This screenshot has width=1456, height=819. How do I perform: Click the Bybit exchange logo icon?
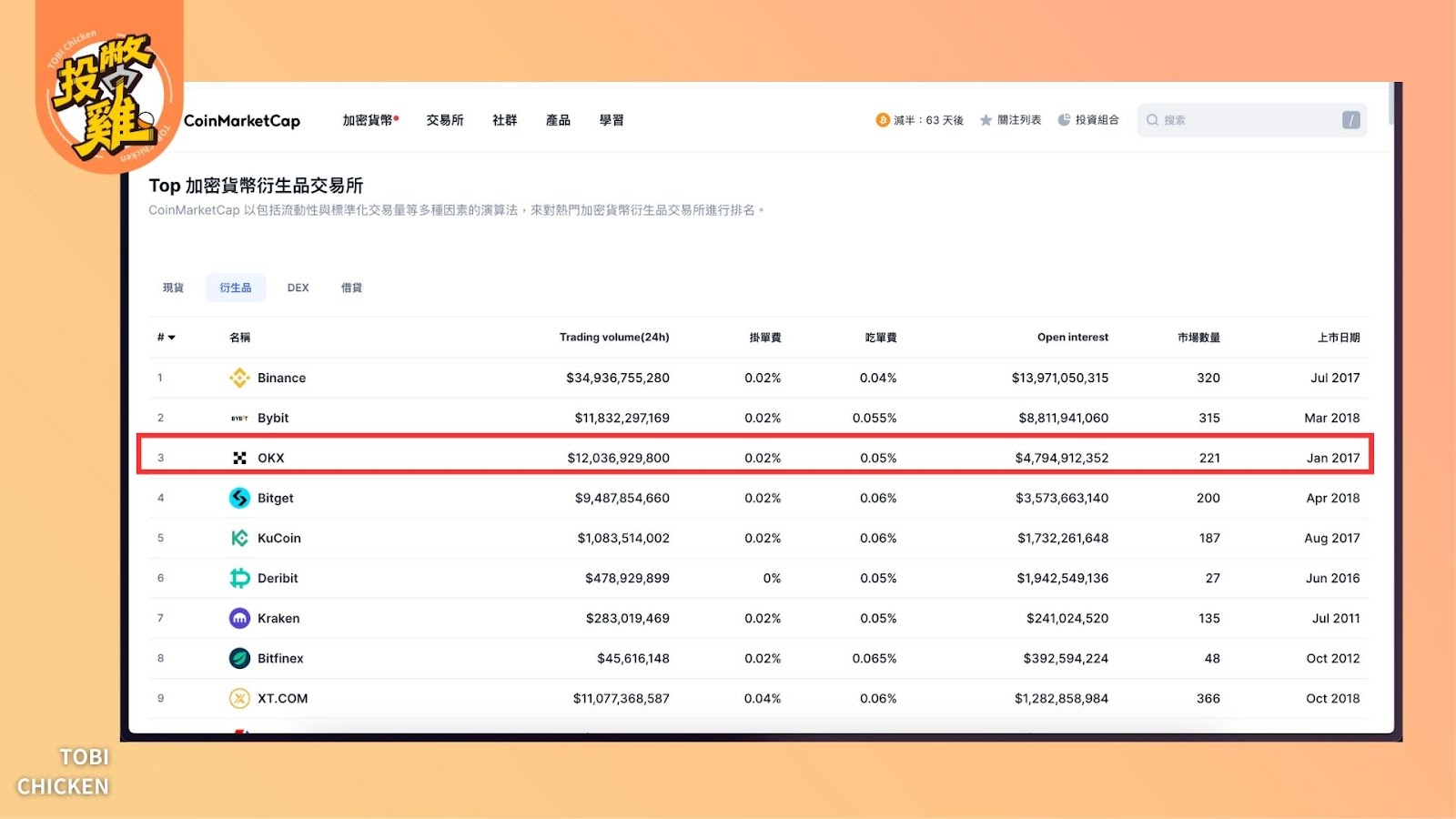point(239,418)
